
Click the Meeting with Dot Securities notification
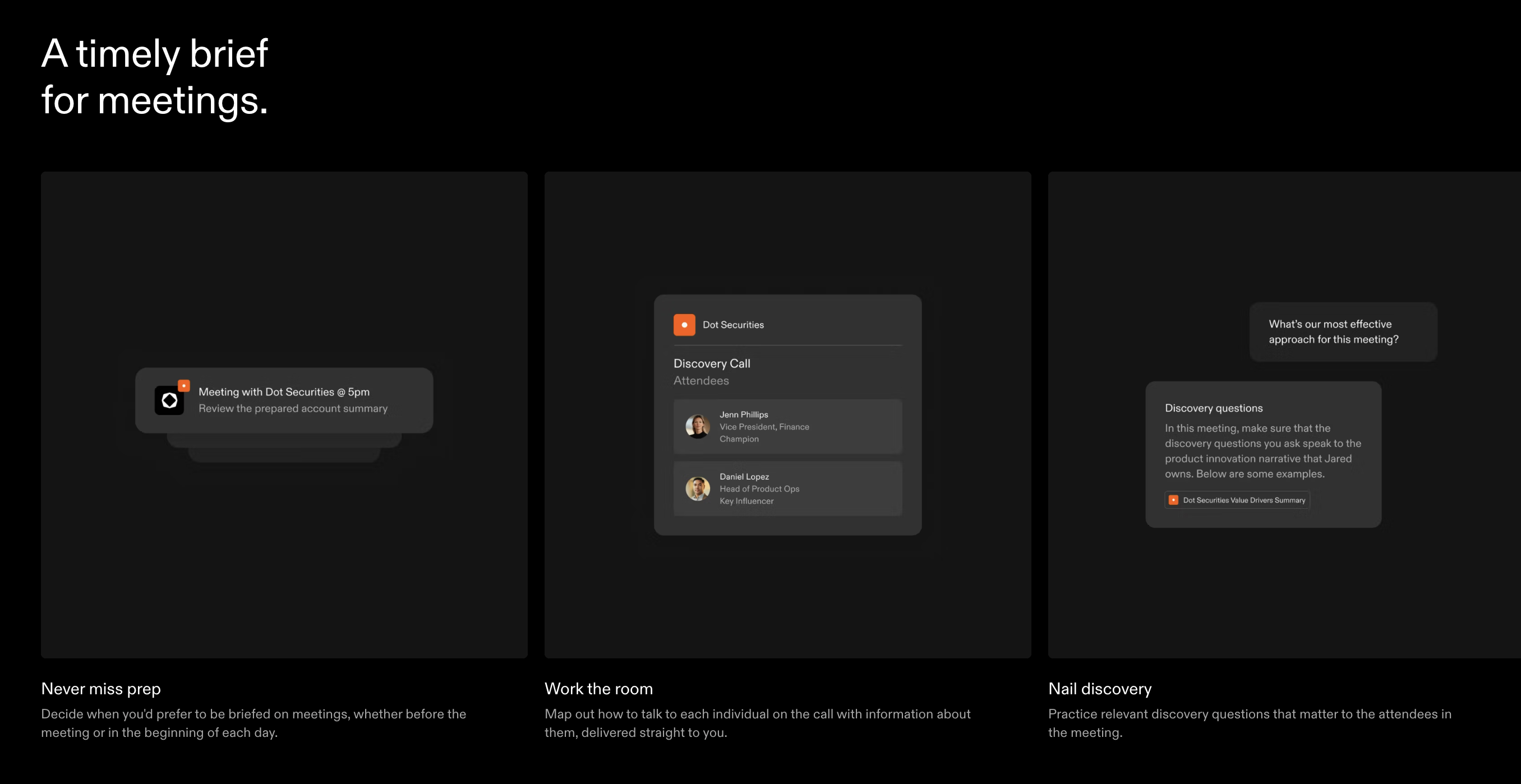pyautogui.click(x=284, y=400)
